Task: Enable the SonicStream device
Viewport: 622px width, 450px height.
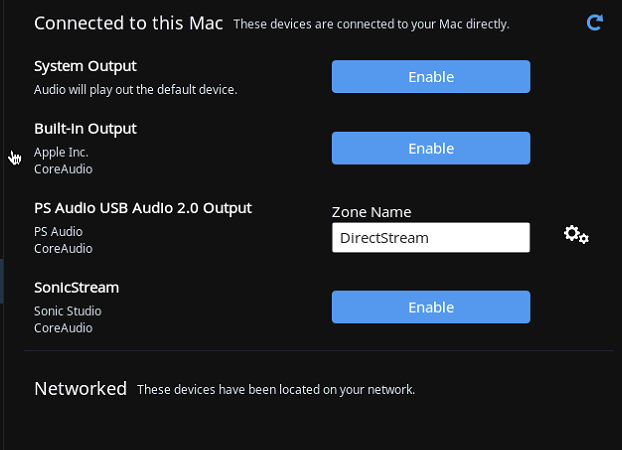Action: [x=431, y=307]
